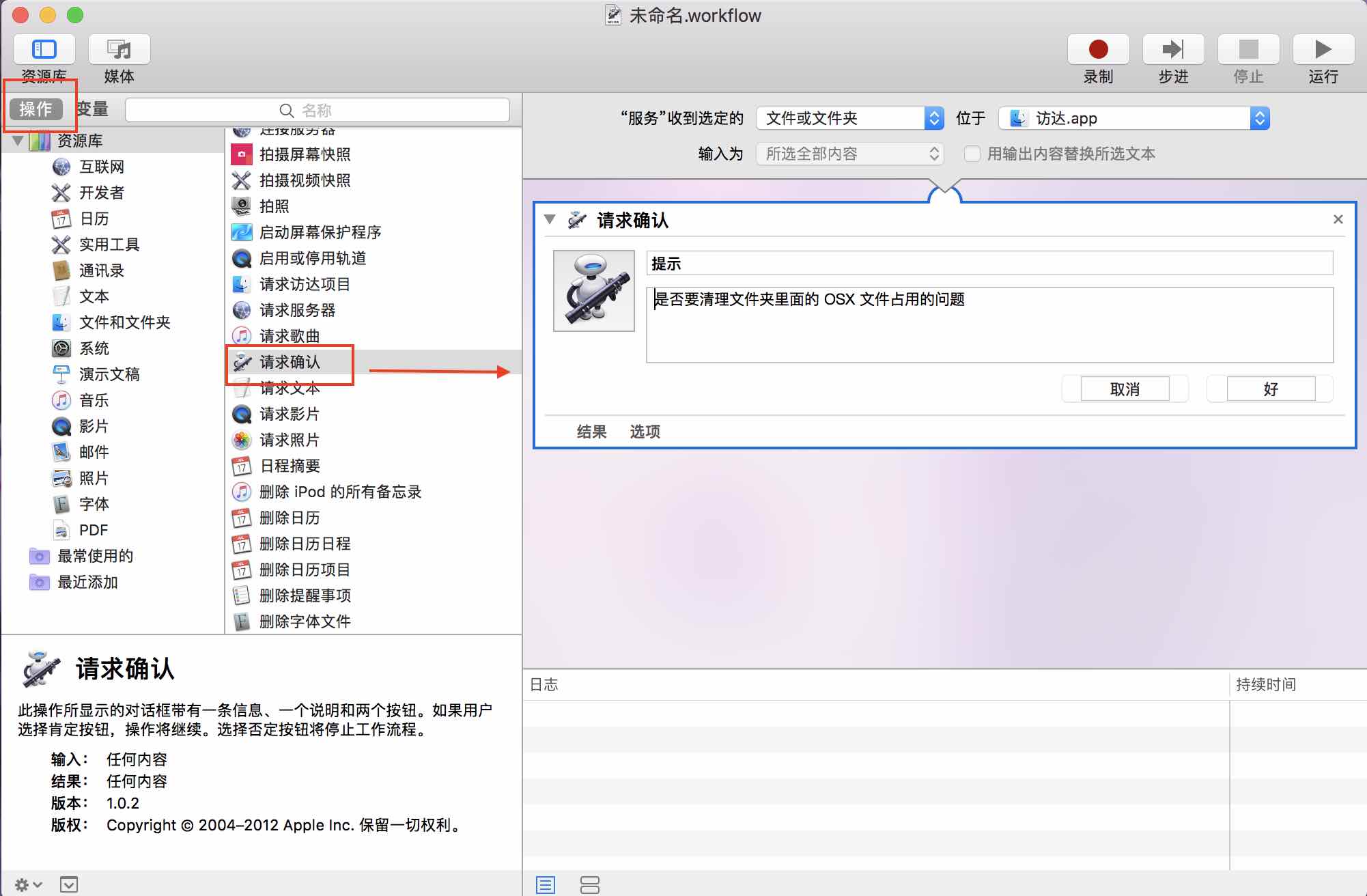Click the 名称 search field
Image resolution: width=1367 pixels, height=896 pixels.
tap(318, 110)
